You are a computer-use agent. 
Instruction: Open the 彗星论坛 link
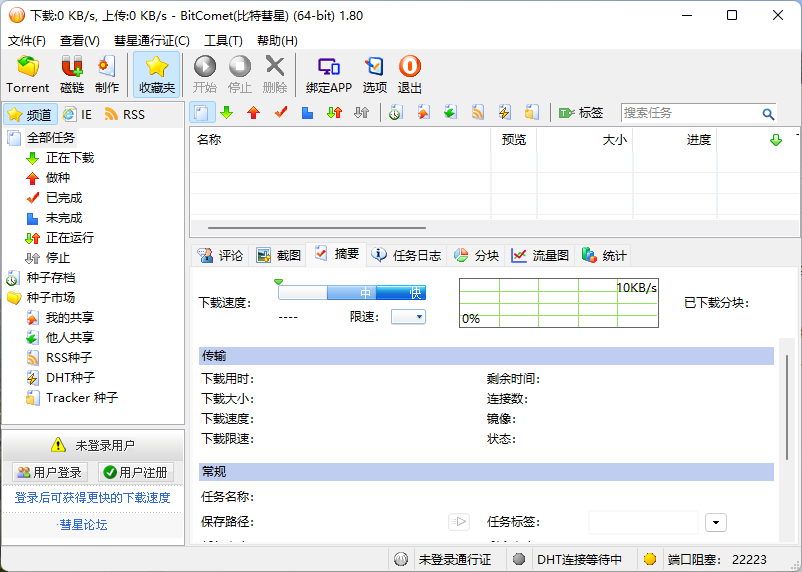(82, 524)
